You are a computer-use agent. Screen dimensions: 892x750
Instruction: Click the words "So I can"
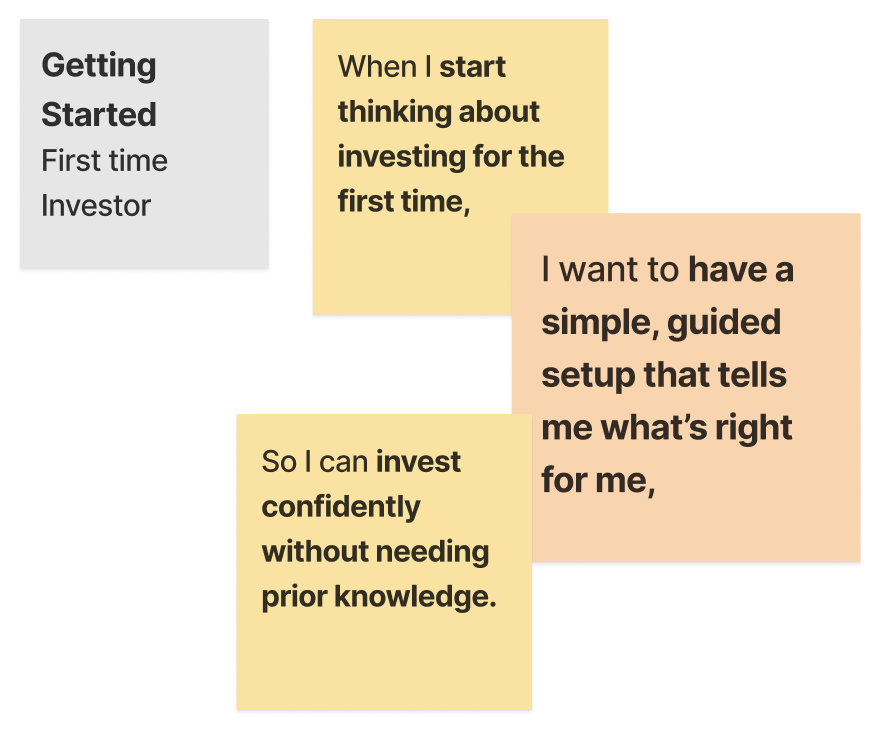point(315,462)
